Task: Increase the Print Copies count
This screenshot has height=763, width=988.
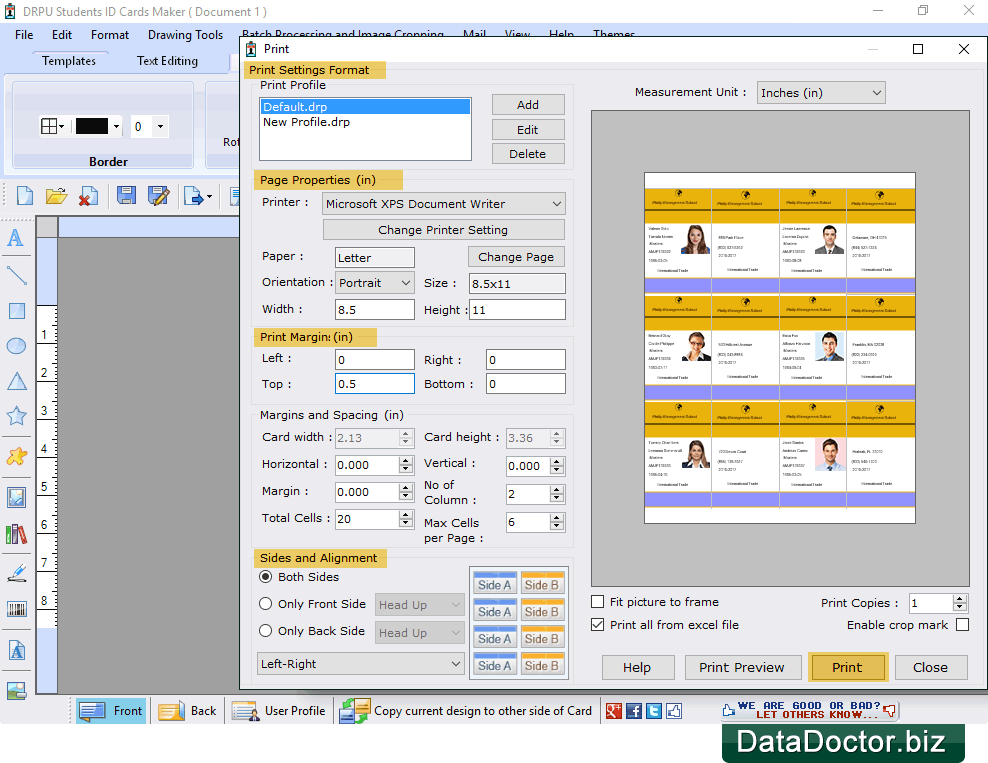Action: [960, 599]
